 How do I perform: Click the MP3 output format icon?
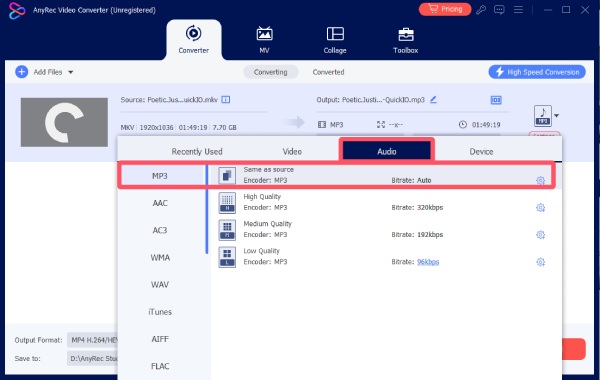(543, 116)
